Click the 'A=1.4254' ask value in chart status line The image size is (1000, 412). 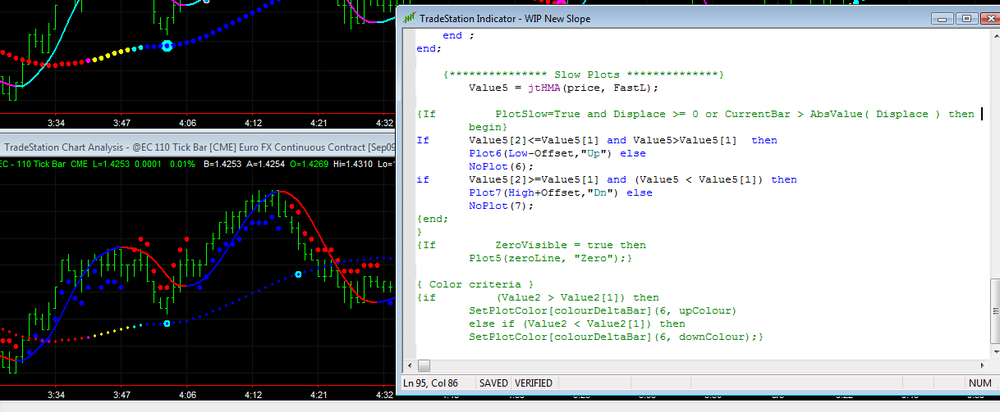[265, 165]
